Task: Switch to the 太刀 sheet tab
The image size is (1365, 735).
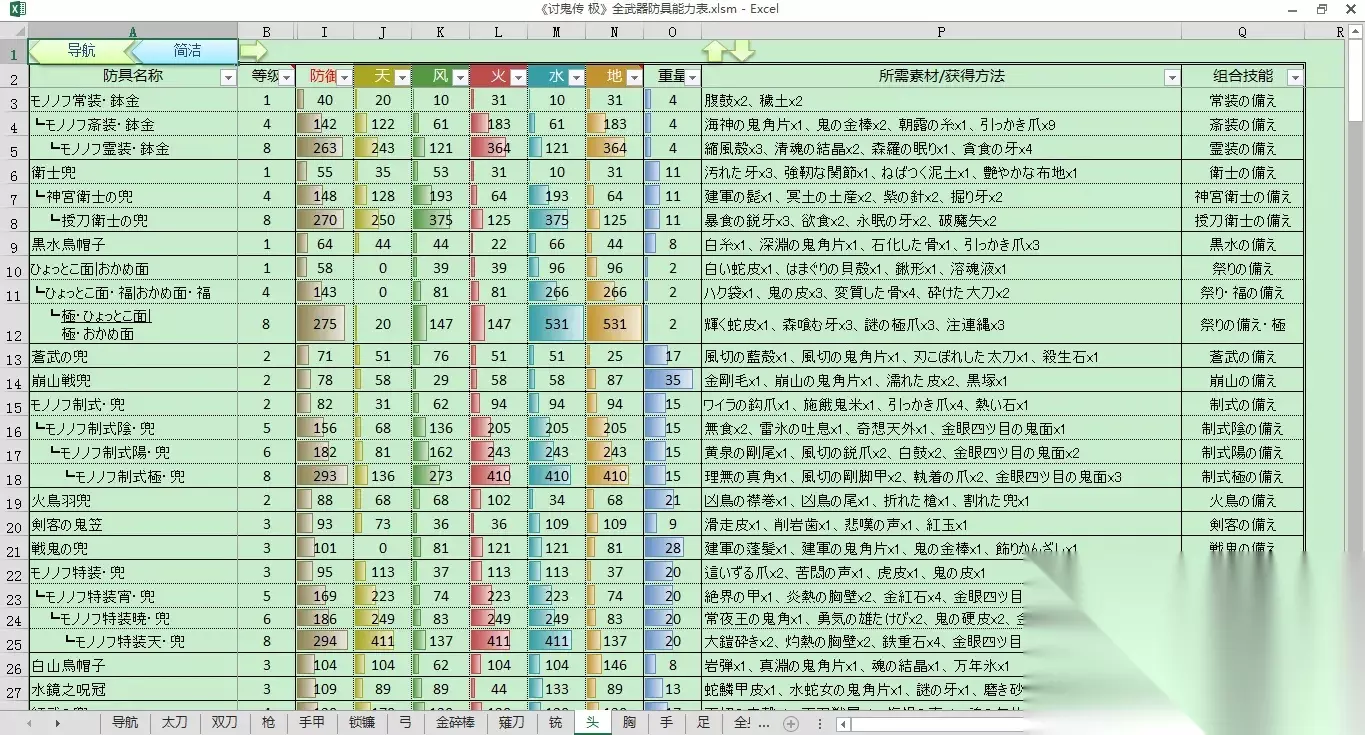Action: point(174,723)
